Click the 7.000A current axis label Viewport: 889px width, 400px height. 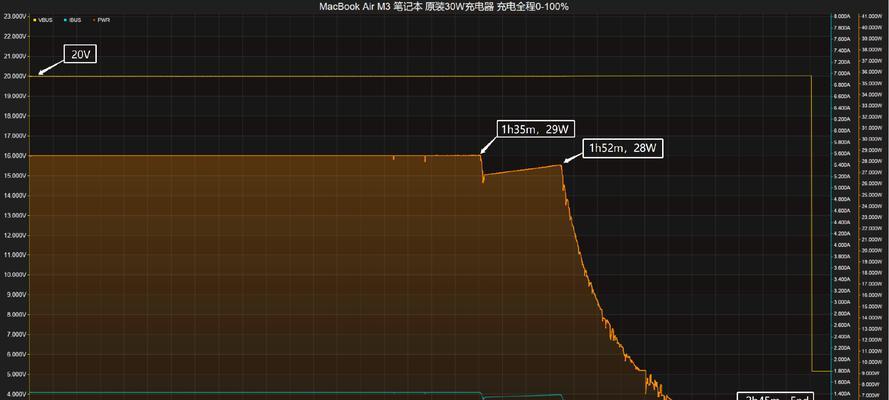coord(842,74)
